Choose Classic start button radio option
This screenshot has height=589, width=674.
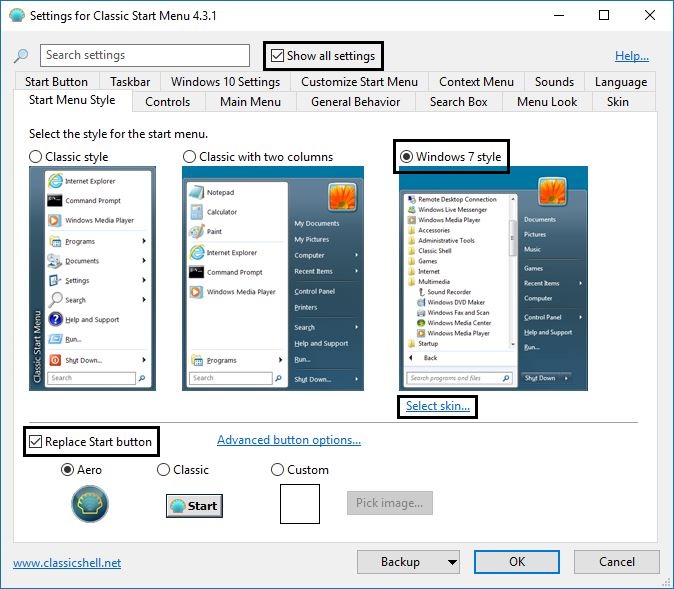coord(163,469)
